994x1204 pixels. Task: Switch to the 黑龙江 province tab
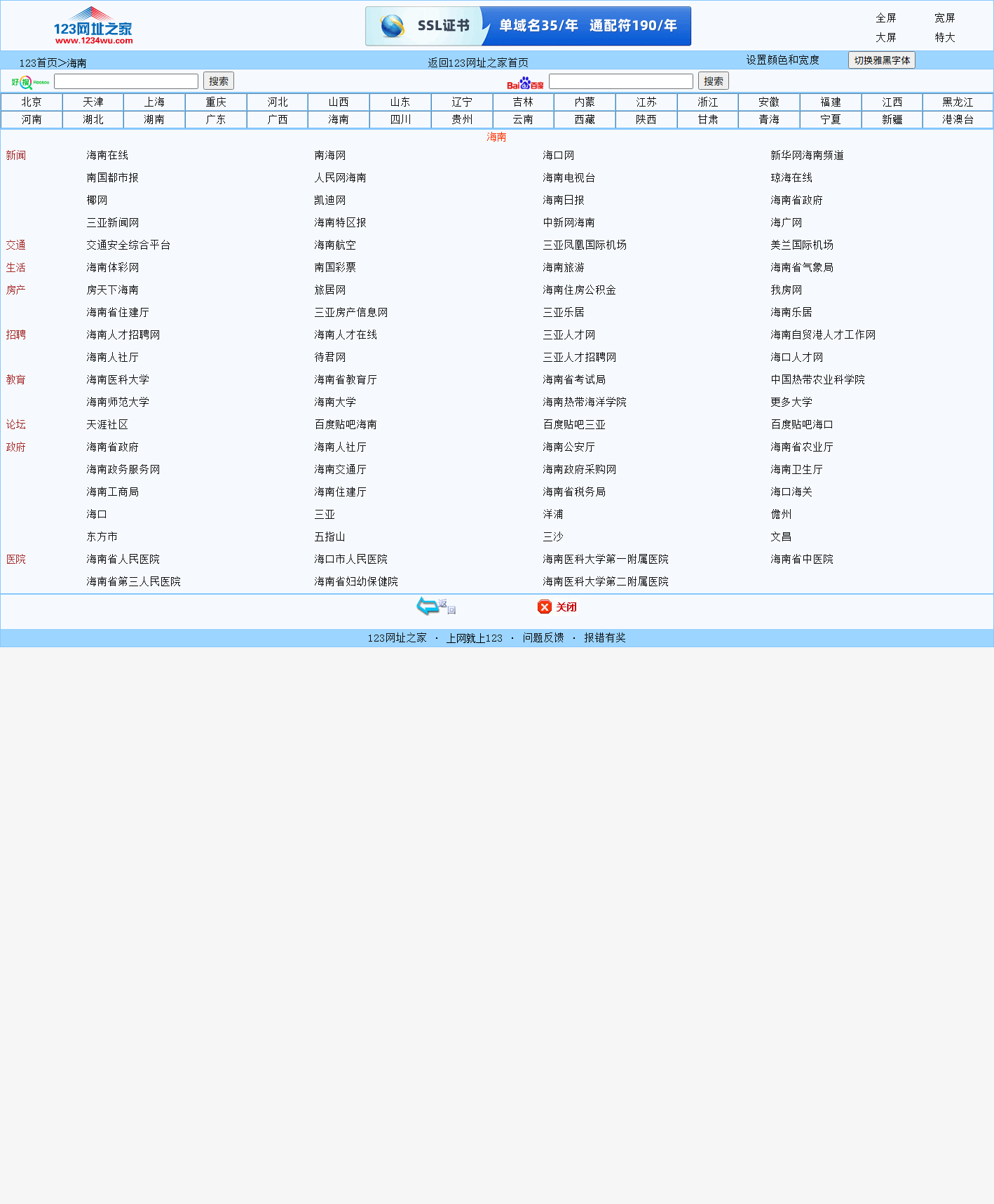958,102
